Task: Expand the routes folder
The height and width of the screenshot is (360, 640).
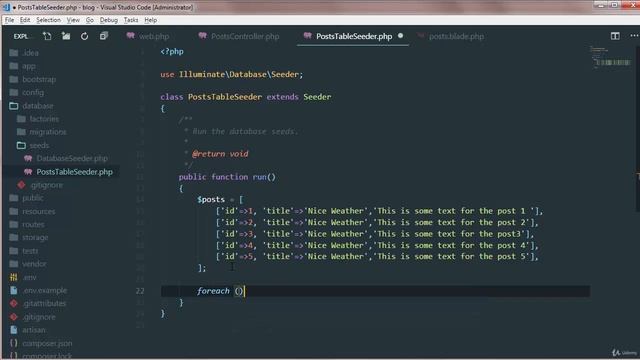Action: pos(33,224)
